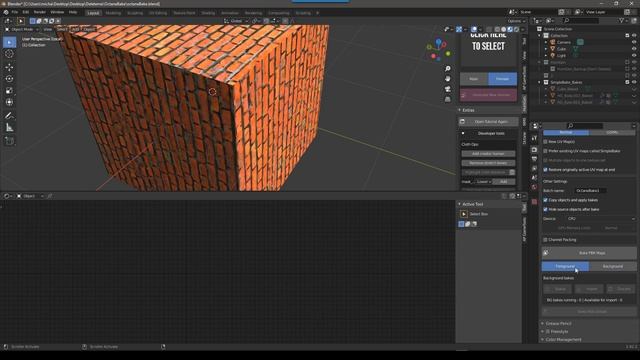
Task: Open the Object Mode dropdown
Action: pos(22,29)
